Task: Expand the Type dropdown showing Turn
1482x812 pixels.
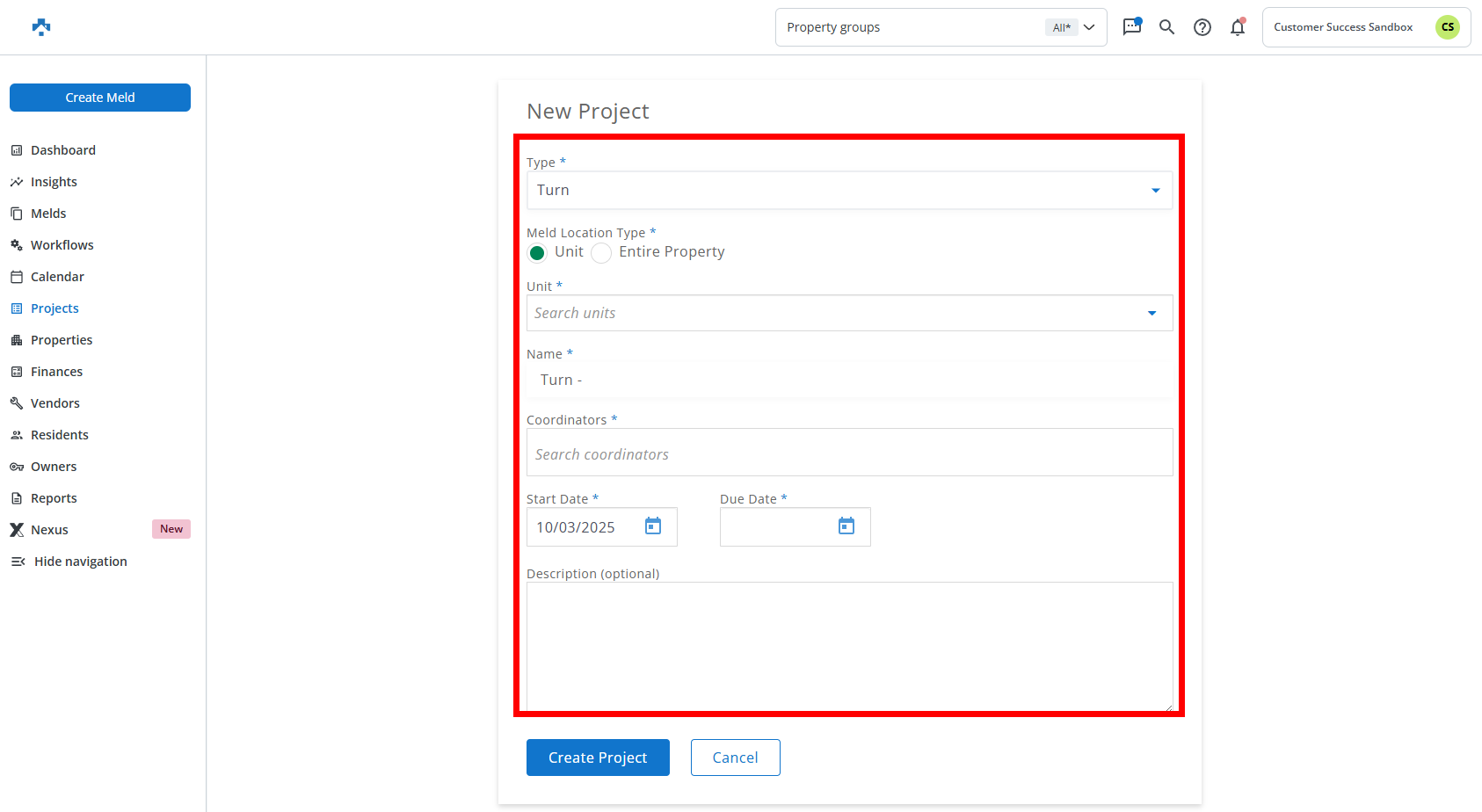Action: pos(848,191)
